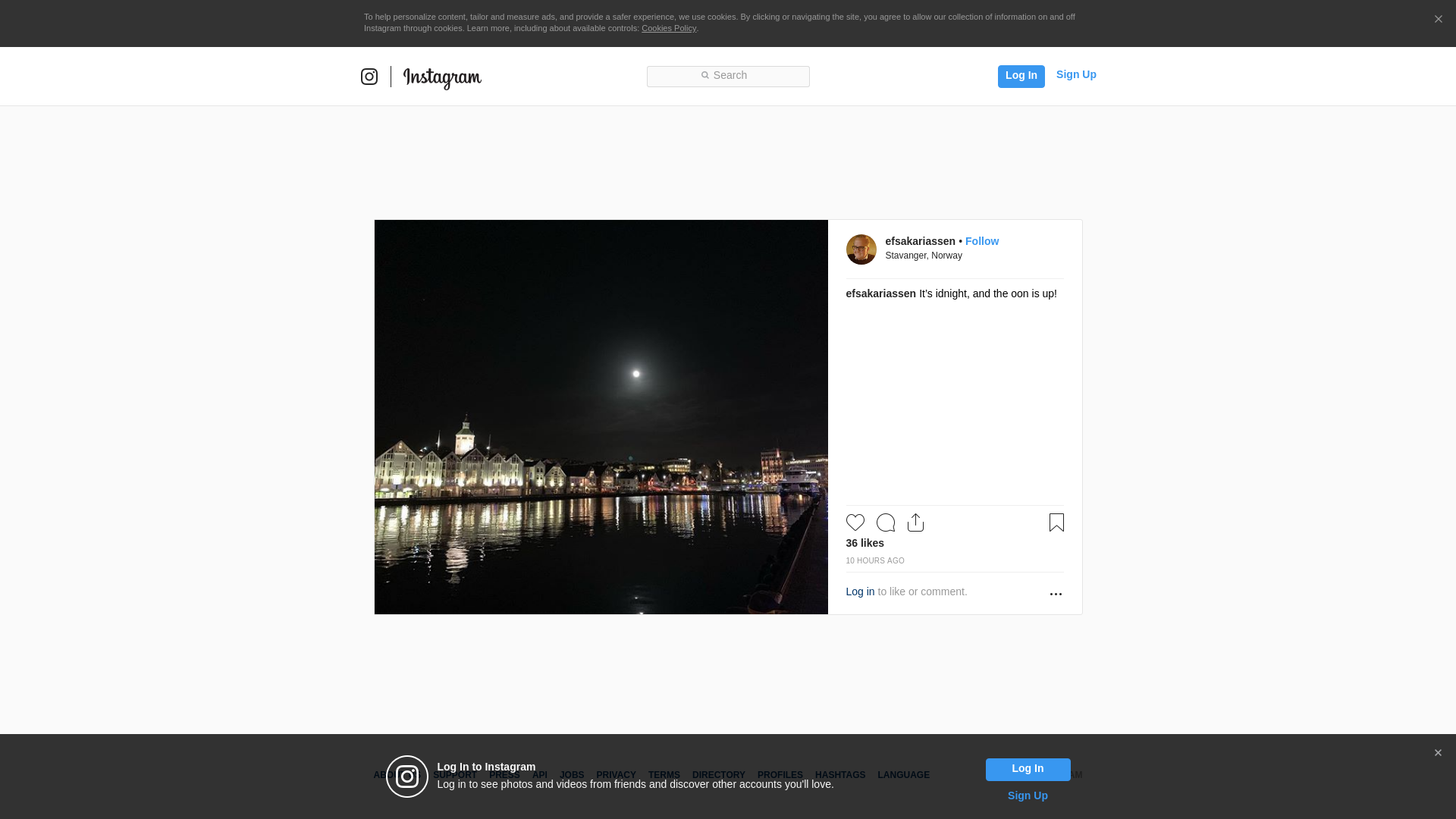1456x819 pixels.
Task: Open the PRIVACY footer link
Action: coord(616,776)
